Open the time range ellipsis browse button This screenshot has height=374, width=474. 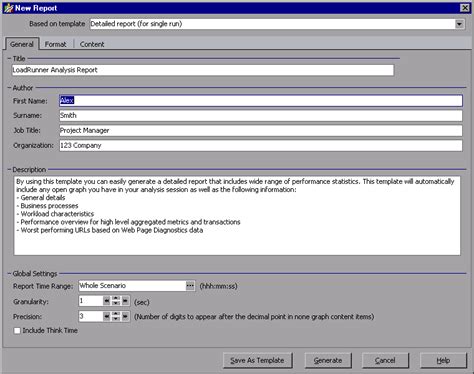(x=190, y=286)
